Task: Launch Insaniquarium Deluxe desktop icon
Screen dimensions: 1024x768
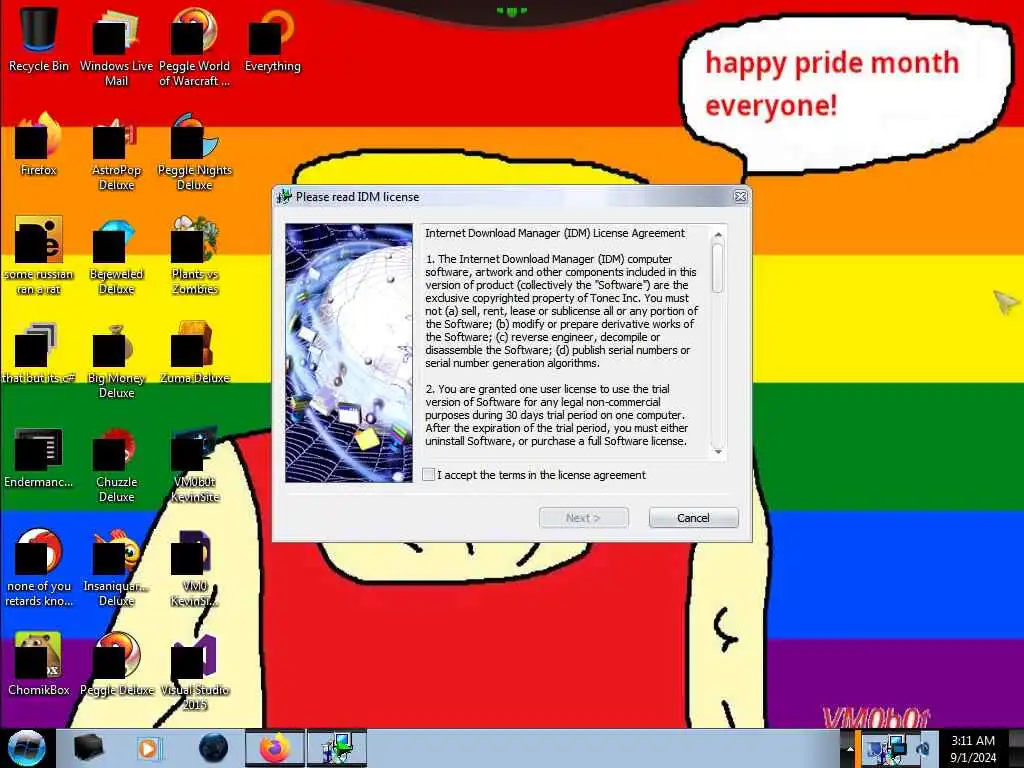Action: click(116, 568)
